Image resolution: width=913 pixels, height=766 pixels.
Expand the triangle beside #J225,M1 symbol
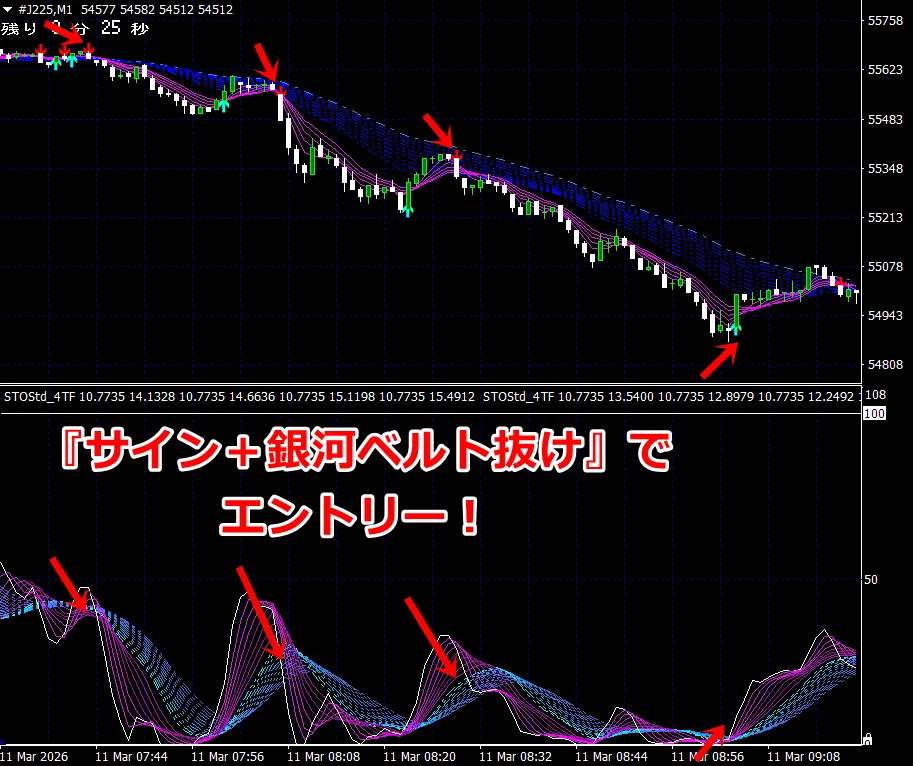[x=8, y=9]
